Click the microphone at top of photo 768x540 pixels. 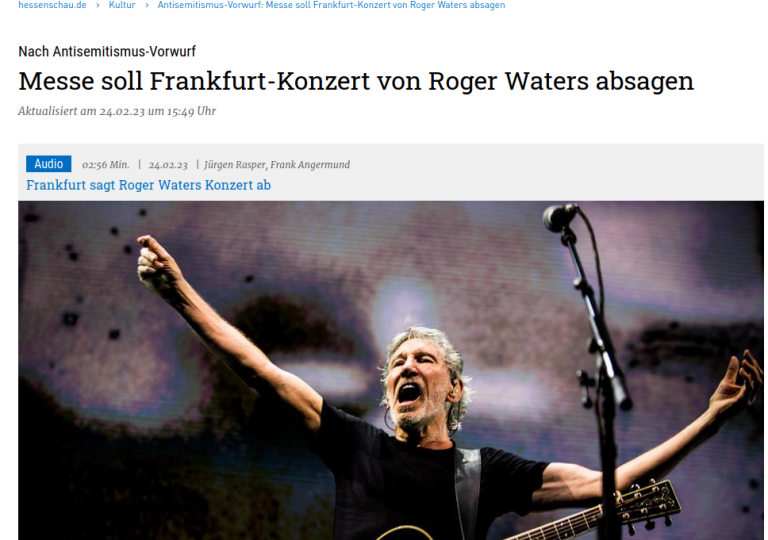(x=559, y=217)
